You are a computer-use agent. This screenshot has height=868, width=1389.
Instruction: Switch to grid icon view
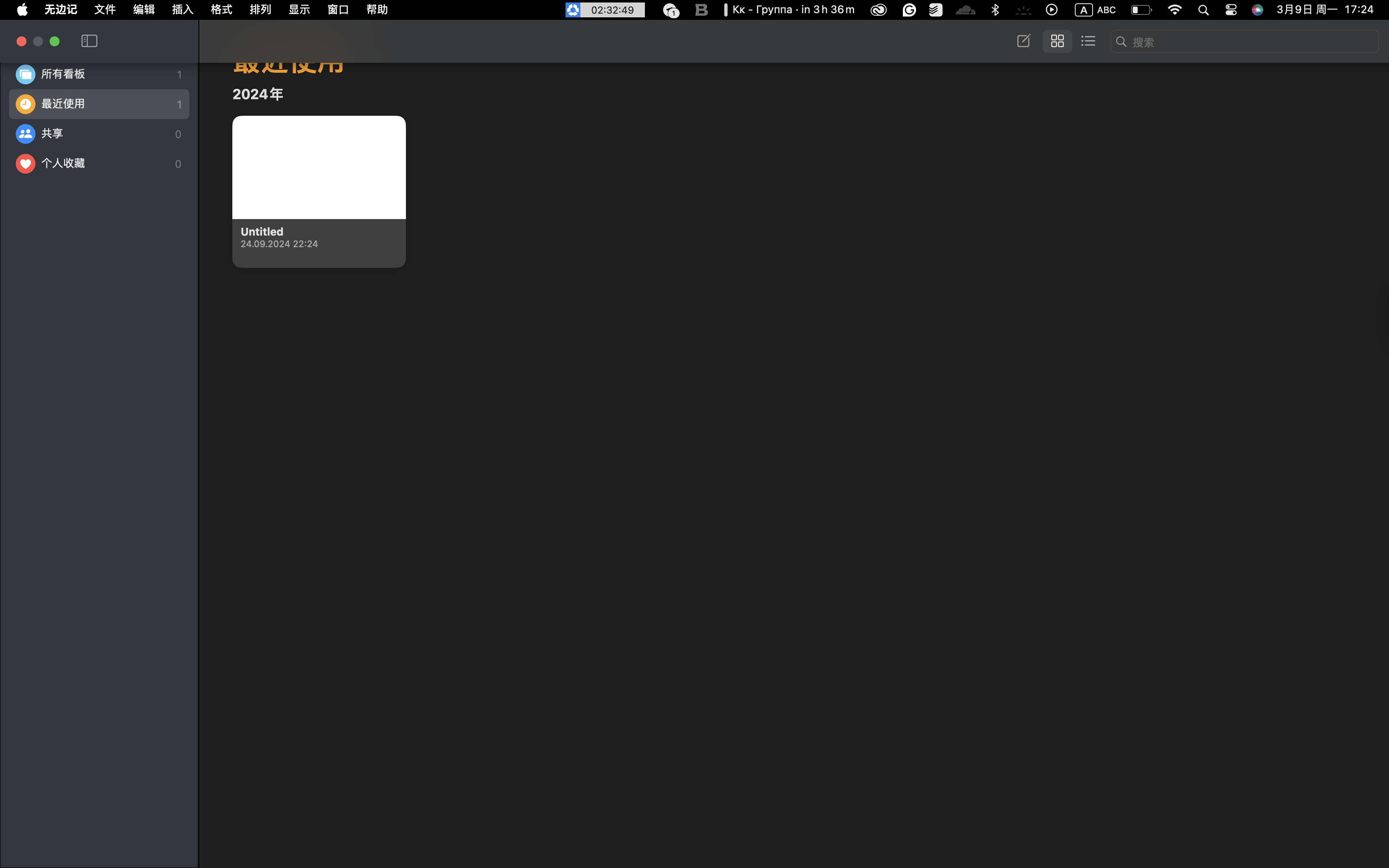(1057, 41)
